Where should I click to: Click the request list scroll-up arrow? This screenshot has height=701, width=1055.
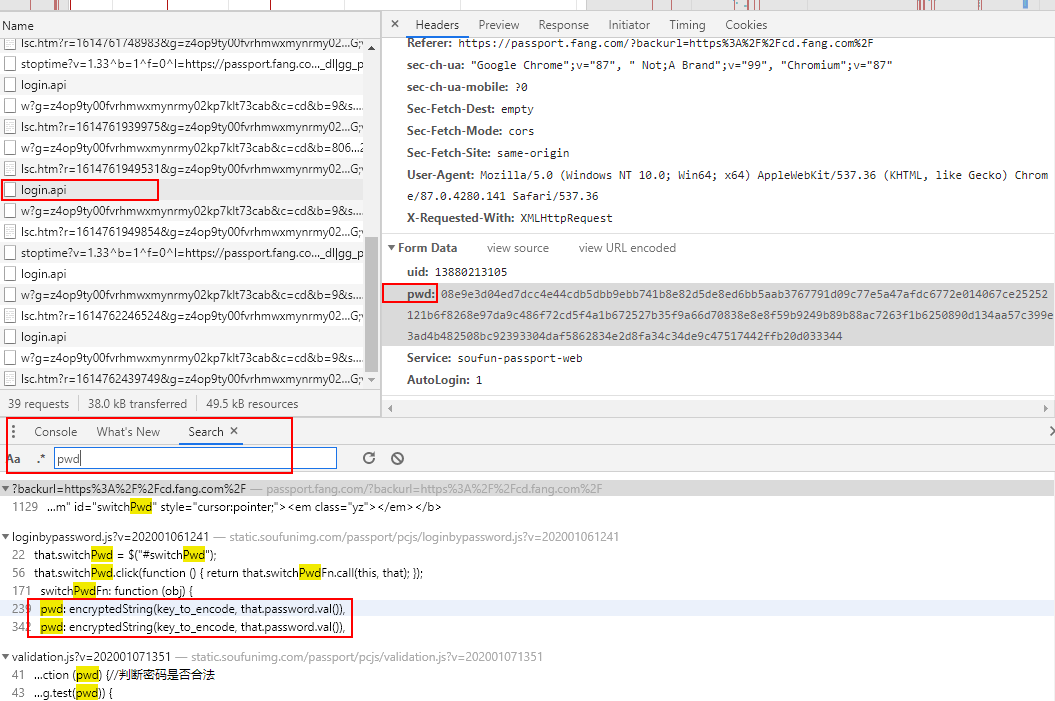click(x=372, y=46)
